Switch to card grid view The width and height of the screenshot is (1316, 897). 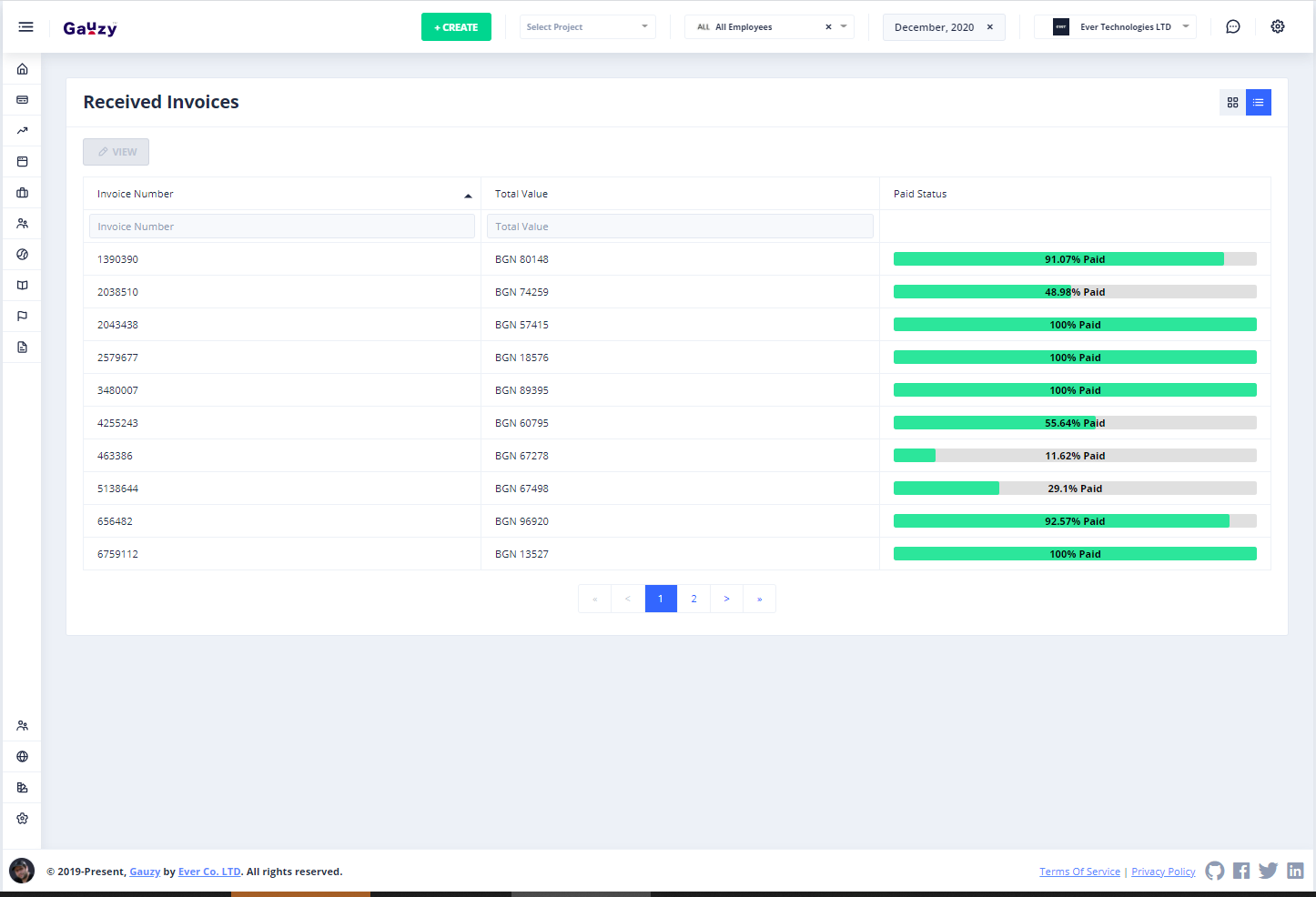1232,103
